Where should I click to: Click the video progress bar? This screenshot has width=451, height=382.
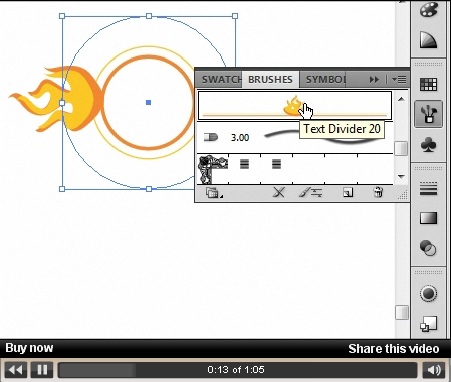point(237,370)
